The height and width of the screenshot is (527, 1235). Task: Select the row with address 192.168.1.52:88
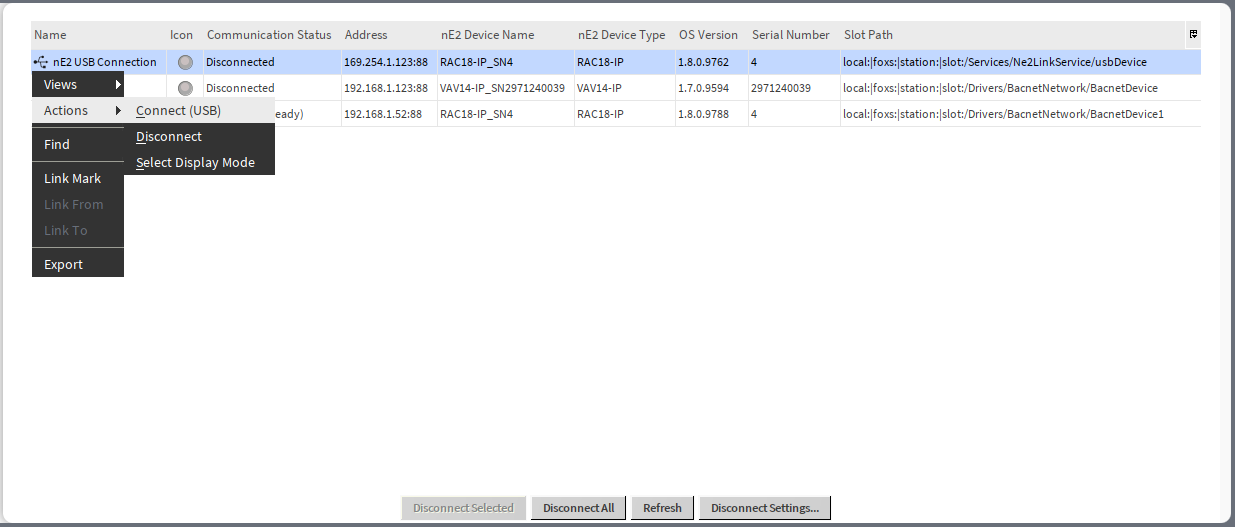385,114
